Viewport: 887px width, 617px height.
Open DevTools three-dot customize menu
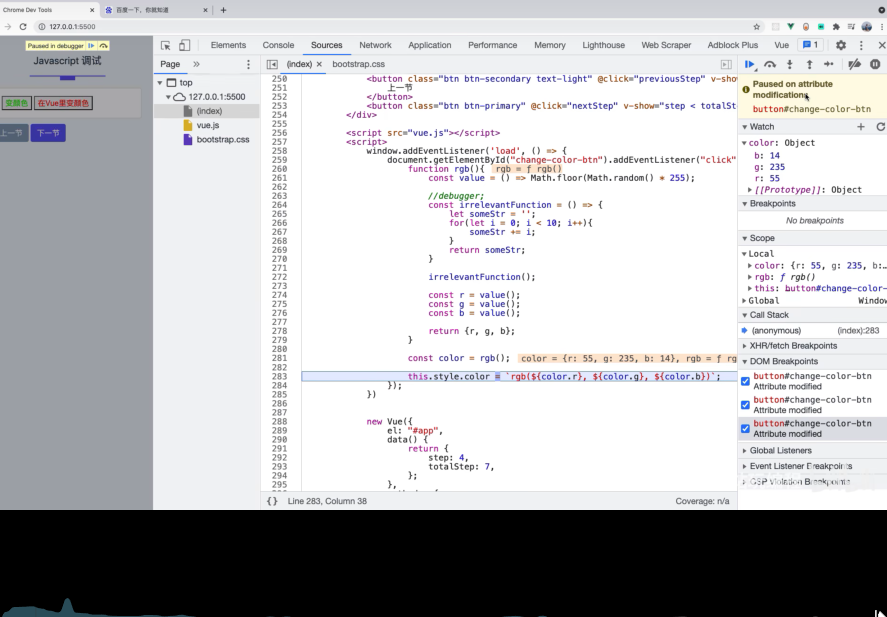click(x=861, y=45)
